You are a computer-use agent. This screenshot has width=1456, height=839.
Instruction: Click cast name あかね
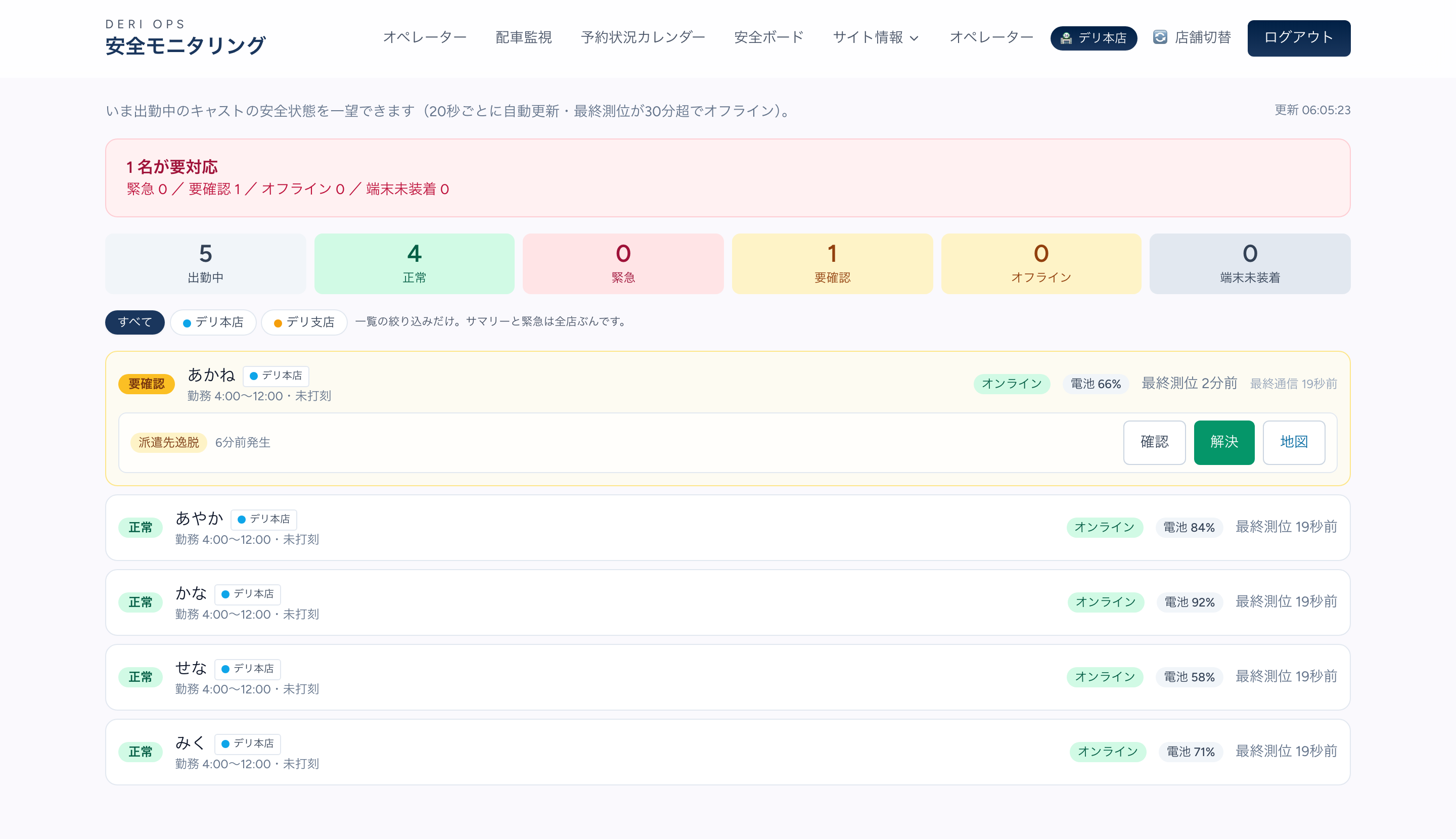coord(211,375)
